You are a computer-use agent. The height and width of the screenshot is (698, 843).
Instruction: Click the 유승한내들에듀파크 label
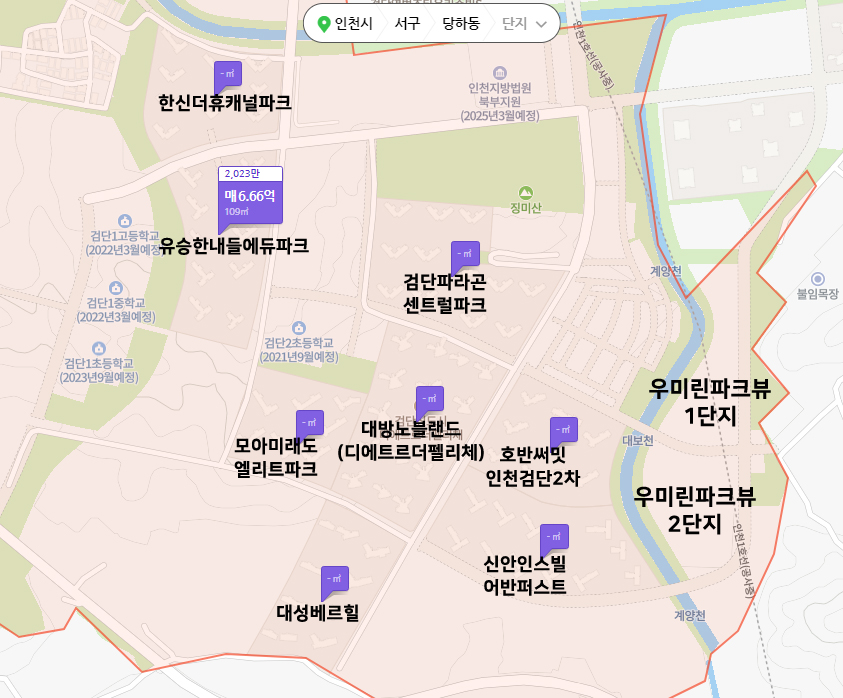click(x=234, y=246)
